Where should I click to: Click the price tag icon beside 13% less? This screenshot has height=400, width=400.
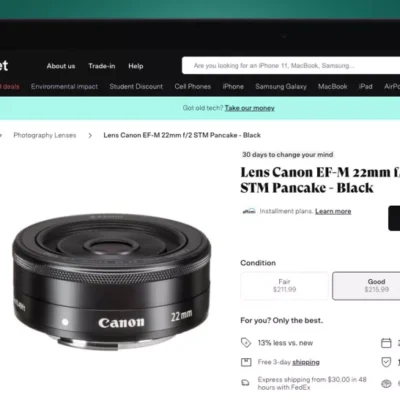(x=246, y=343)
